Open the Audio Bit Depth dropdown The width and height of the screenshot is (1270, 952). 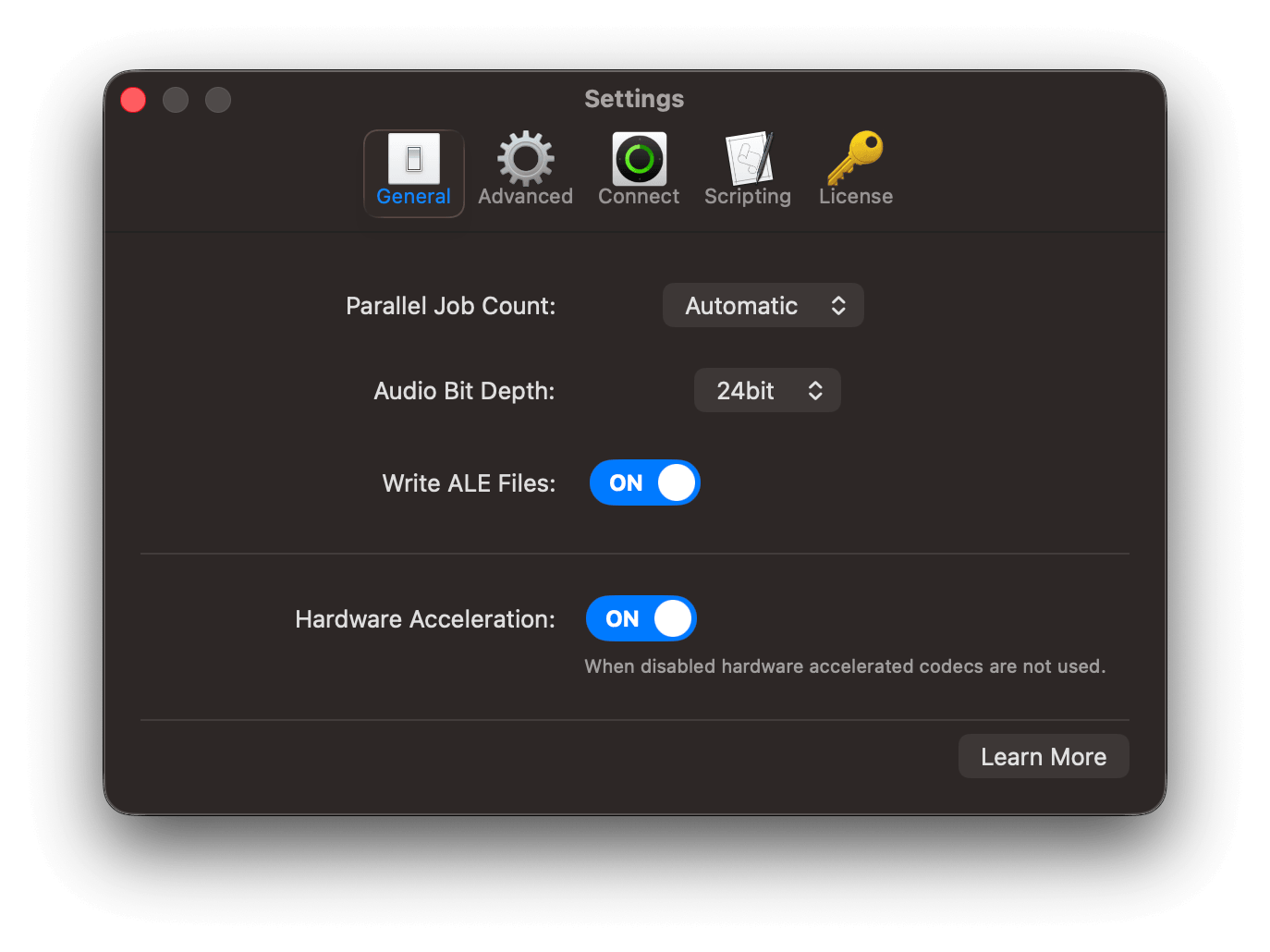766,391
